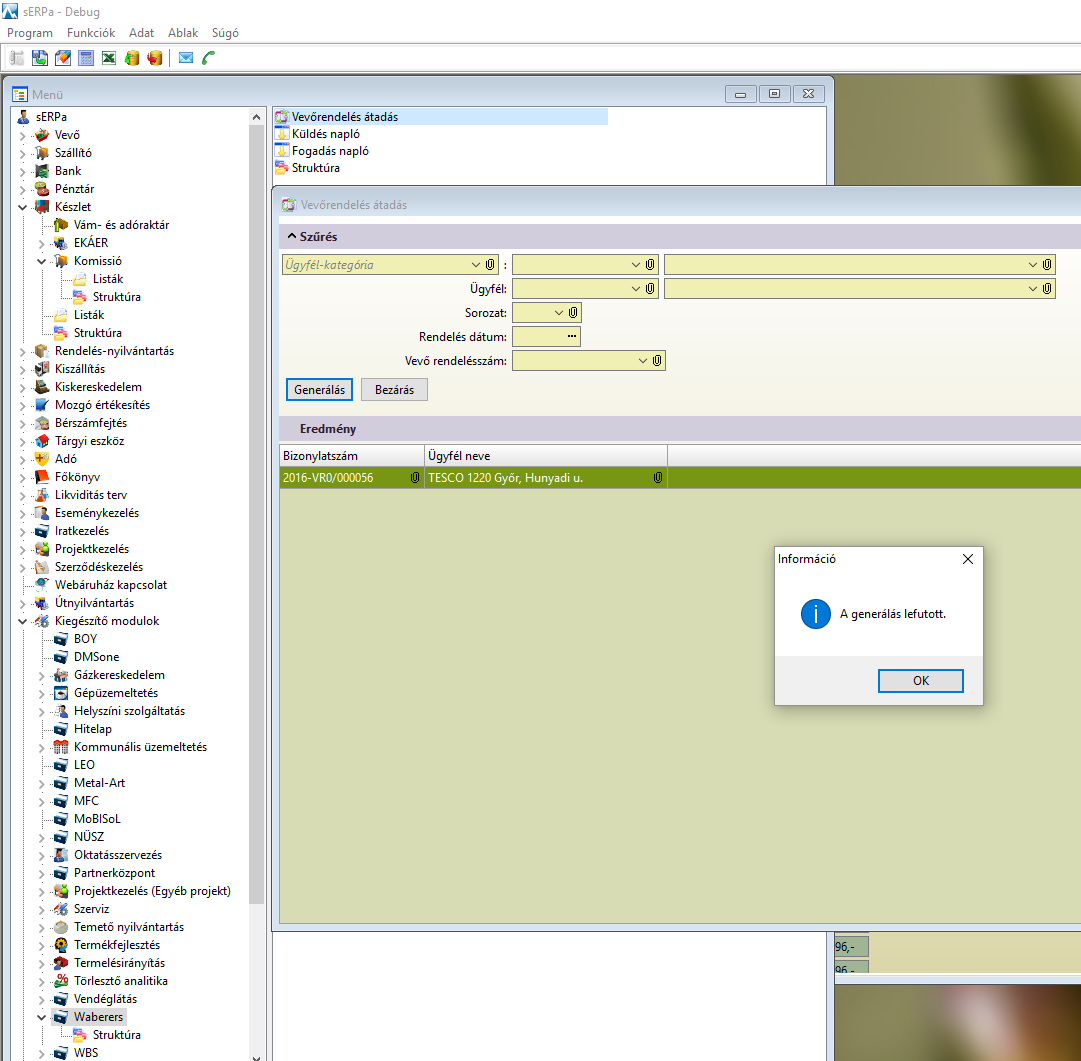The image size is (1081, 1061).
Task: Open the Program menu
Action: (x=30, y=33)
